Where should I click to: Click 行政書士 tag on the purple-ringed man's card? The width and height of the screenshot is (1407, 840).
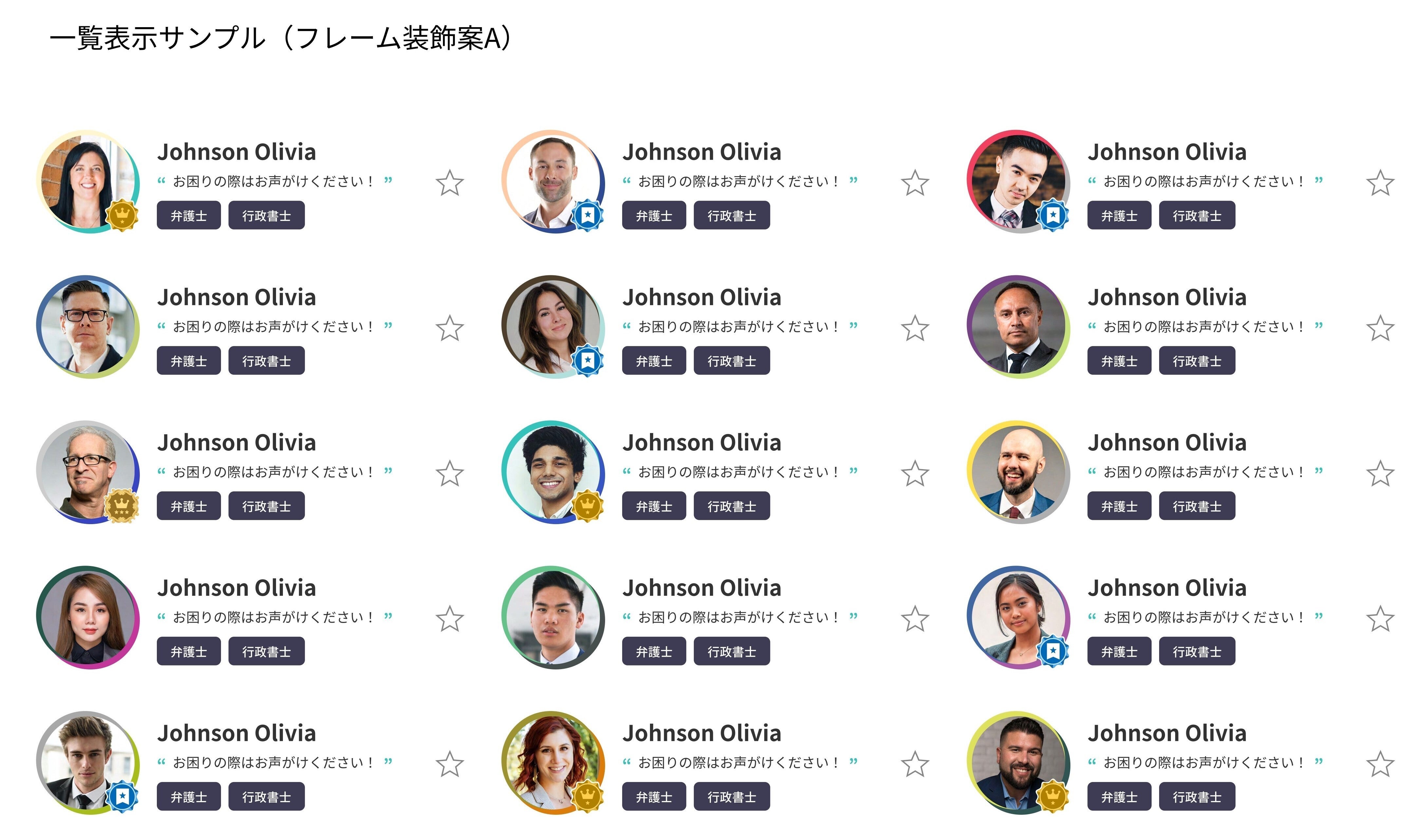coord(1196,361)
